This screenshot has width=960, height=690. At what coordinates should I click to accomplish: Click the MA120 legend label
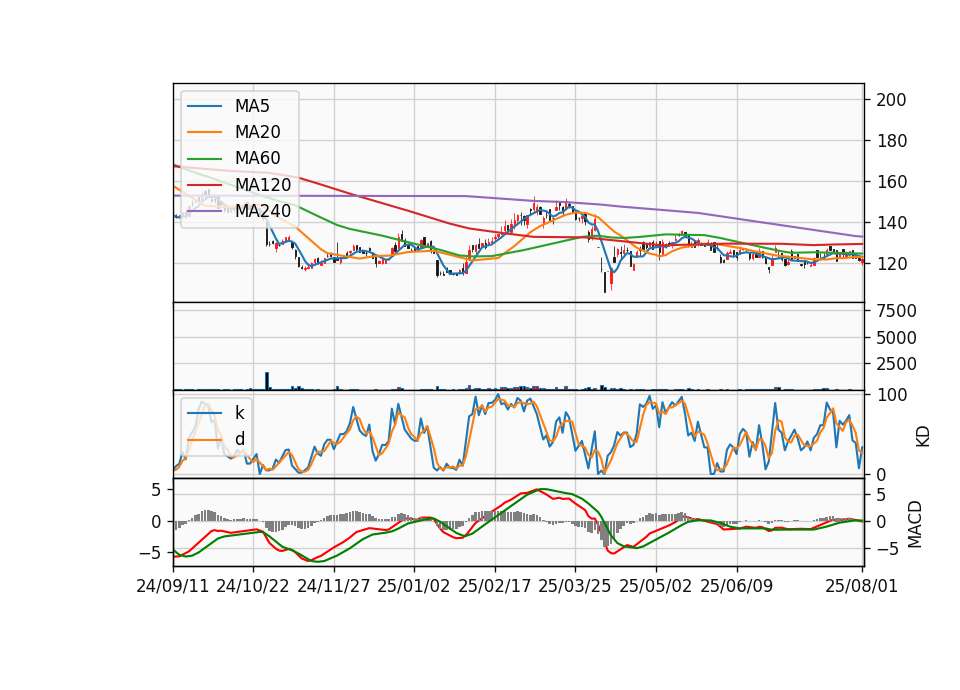click(x=263, y=184)
